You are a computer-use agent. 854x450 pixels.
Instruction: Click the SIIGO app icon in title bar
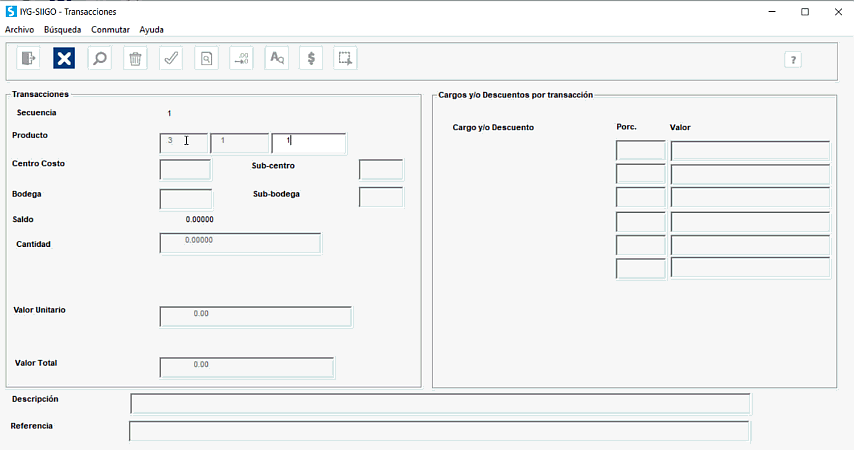(x=11, y=11)
